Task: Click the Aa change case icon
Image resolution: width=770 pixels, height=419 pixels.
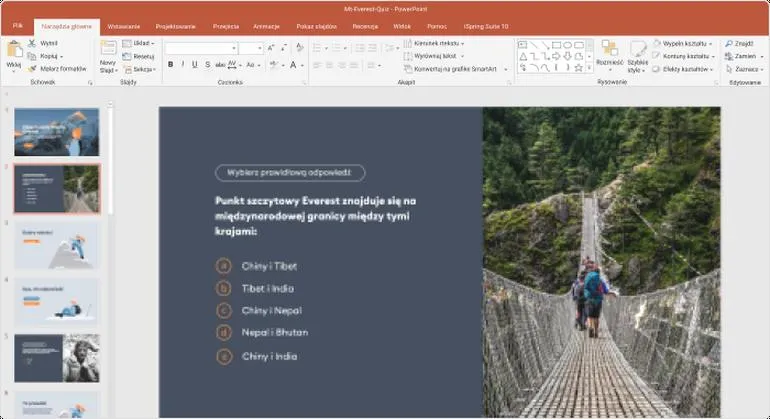Action: [x=250, y=64]
